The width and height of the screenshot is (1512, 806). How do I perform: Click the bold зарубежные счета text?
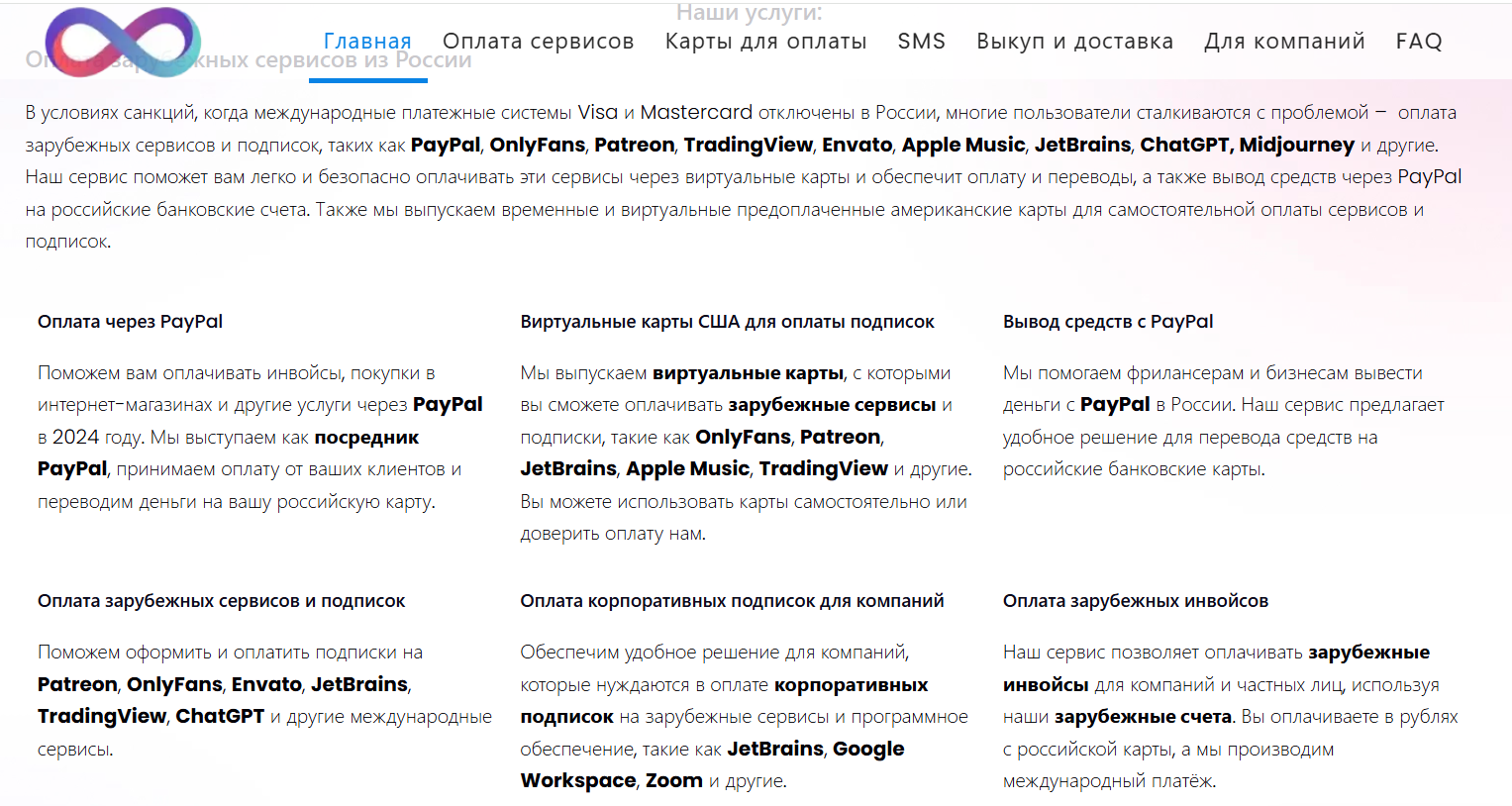(x=1143, y=717)
